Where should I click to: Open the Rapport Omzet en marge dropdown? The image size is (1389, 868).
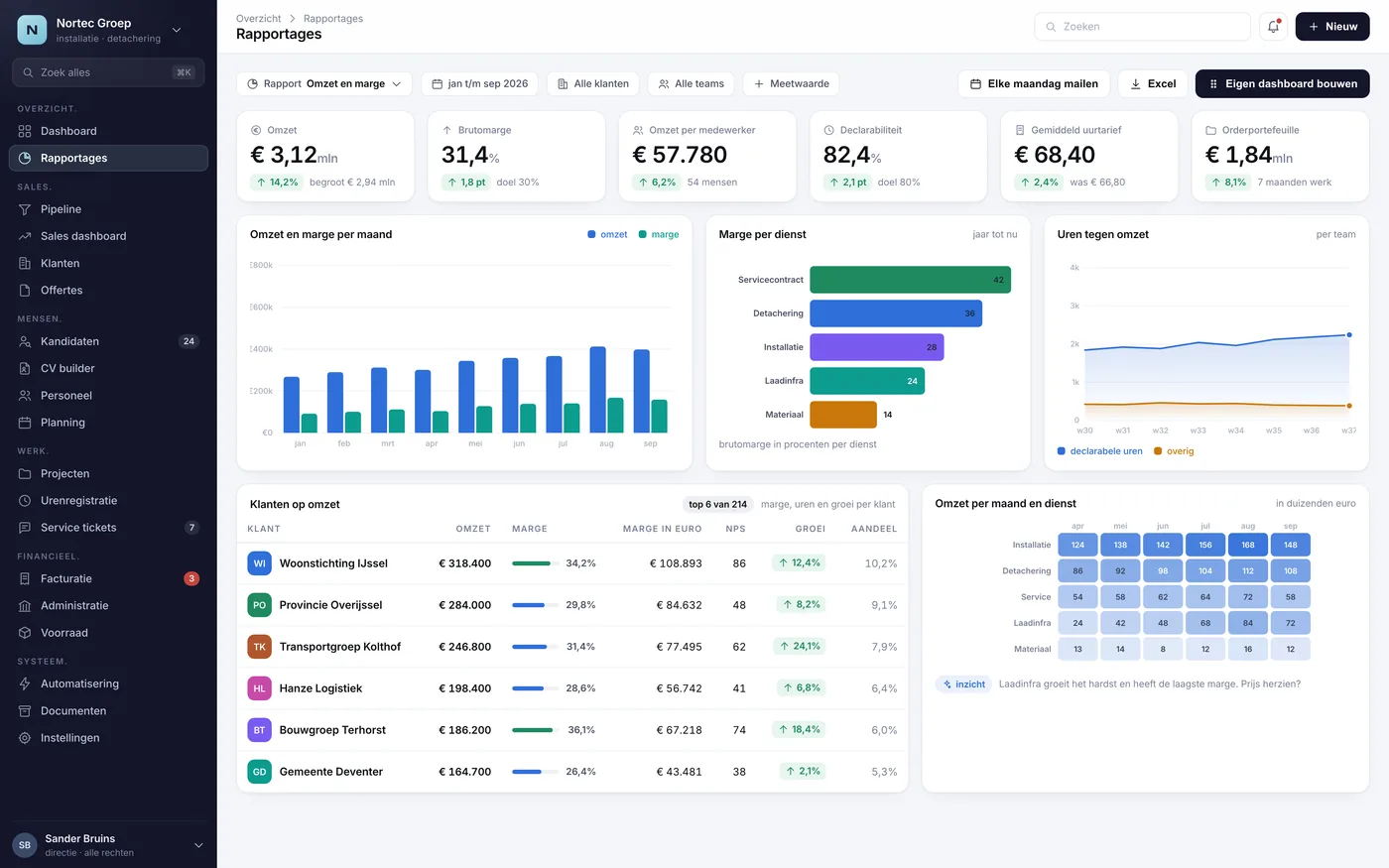324,84
